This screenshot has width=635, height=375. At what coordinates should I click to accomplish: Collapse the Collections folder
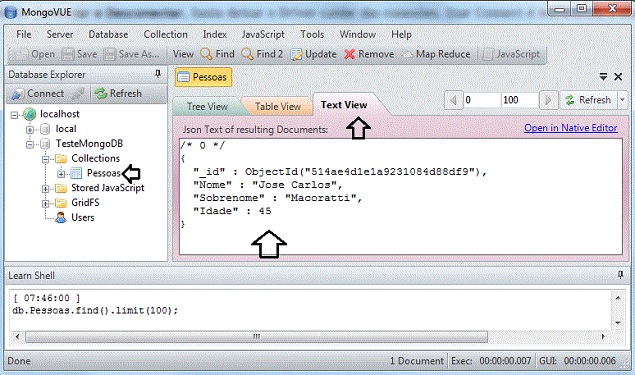tap(45, 159)
